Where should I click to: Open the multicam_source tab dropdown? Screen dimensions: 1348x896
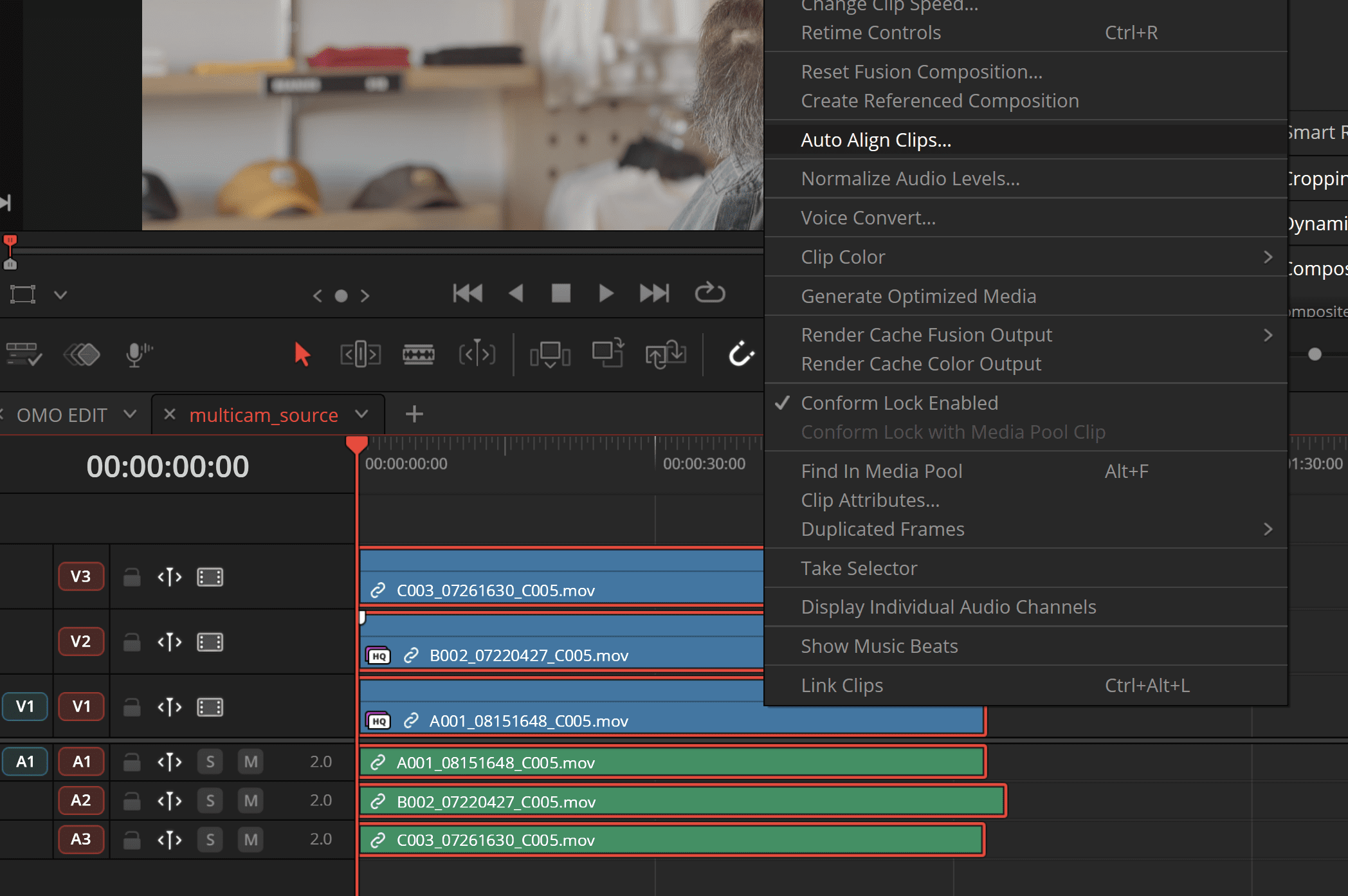(361, 414)
